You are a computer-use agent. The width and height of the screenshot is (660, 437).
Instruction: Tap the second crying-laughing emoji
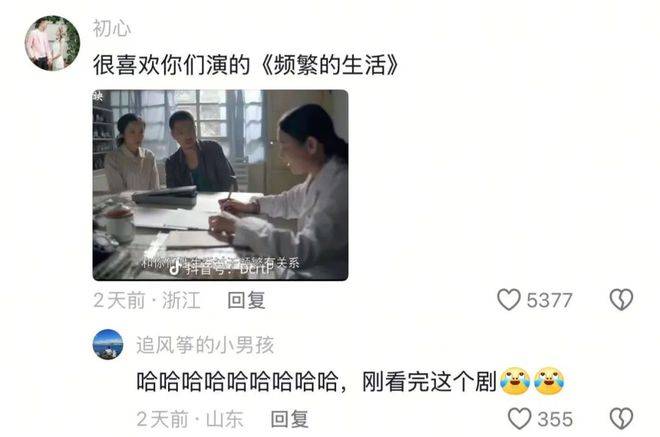(x=548, y=381)
